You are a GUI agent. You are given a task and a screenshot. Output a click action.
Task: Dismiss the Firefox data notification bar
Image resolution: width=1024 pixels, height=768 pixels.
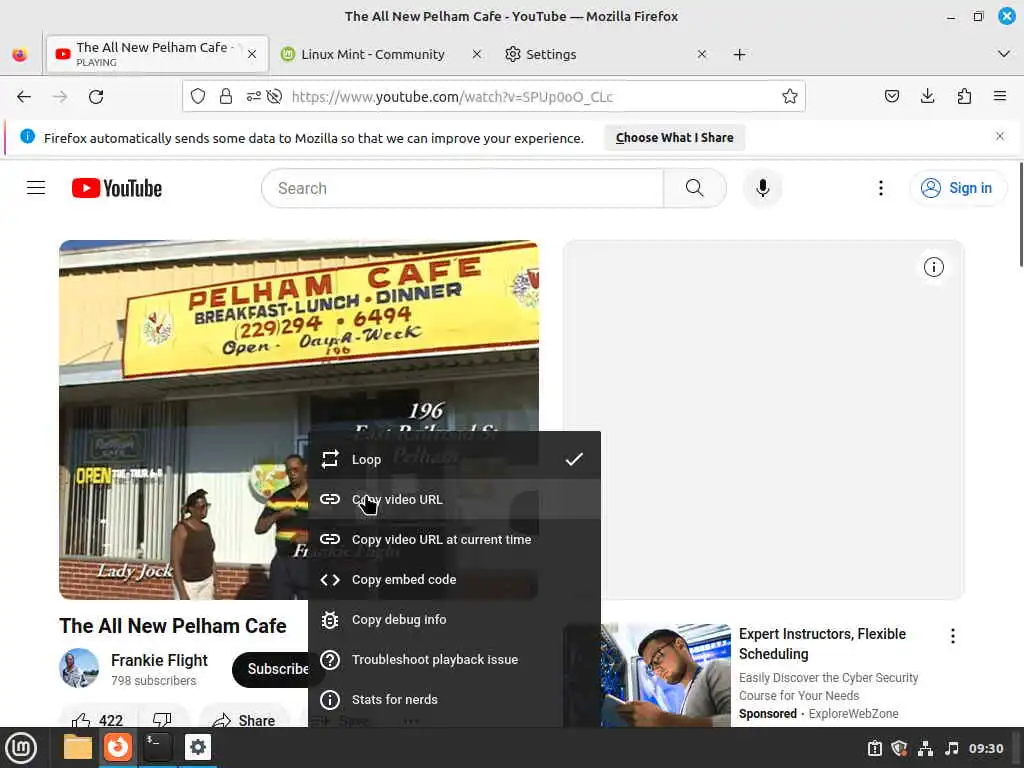click(1000, 136)
